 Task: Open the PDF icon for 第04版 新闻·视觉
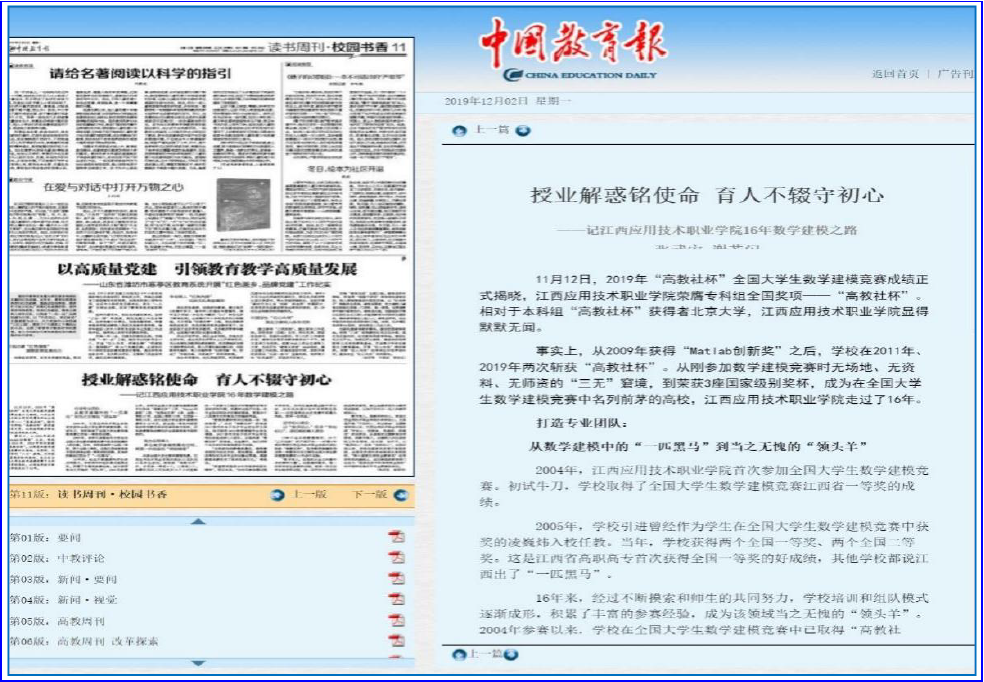point(396,599)
